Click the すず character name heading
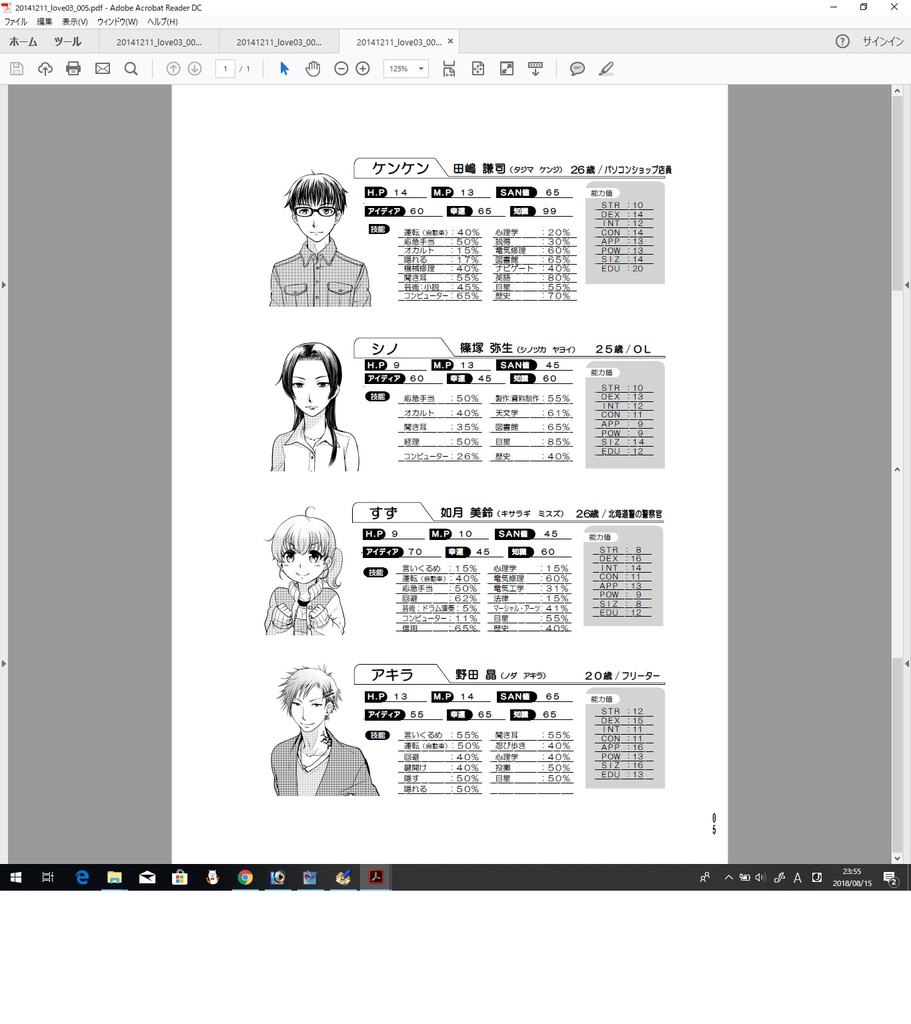This screenshot has width=911, height=1024. [x=383, y=513]
